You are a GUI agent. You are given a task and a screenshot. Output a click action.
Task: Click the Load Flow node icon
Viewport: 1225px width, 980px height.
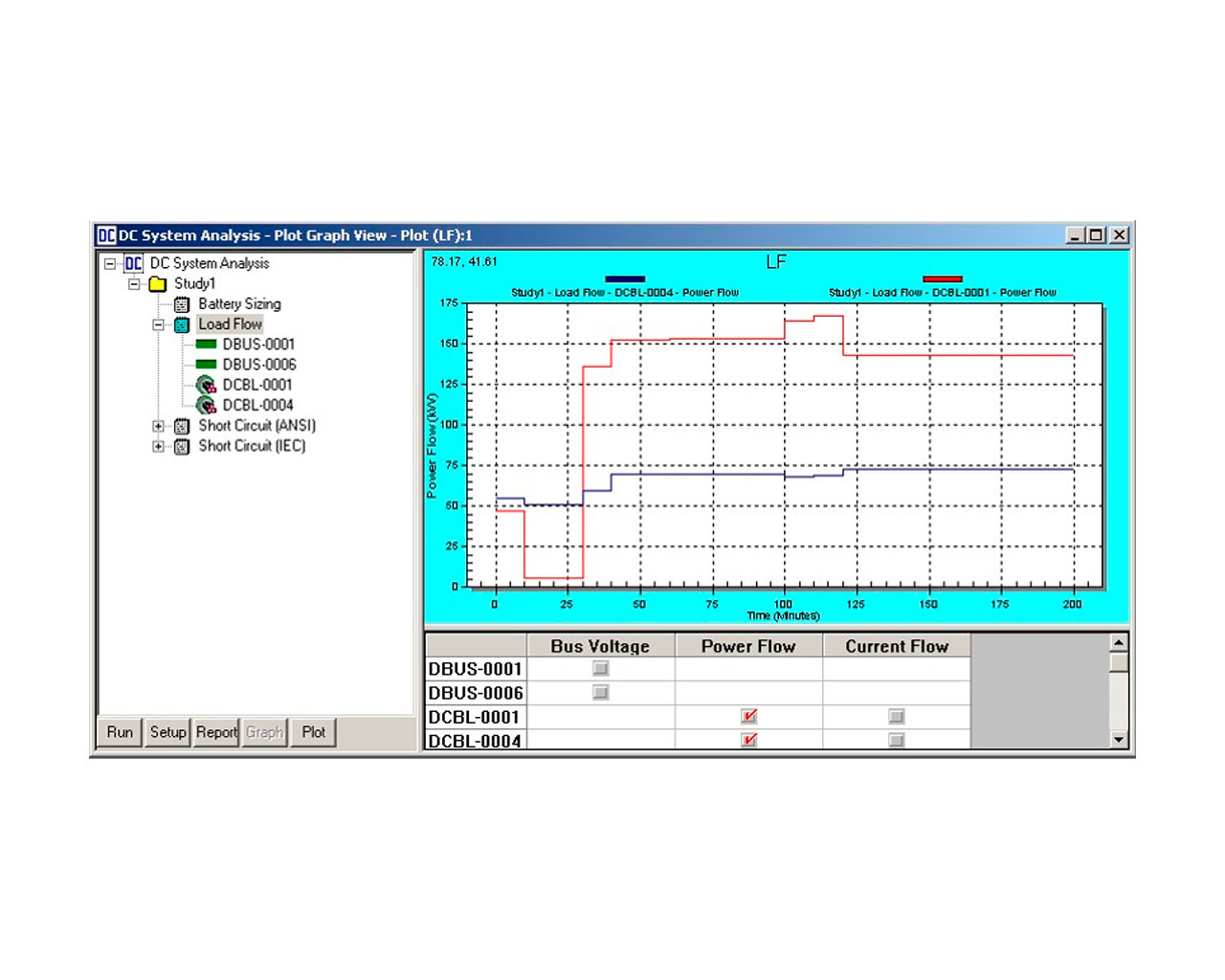[182, 324]
